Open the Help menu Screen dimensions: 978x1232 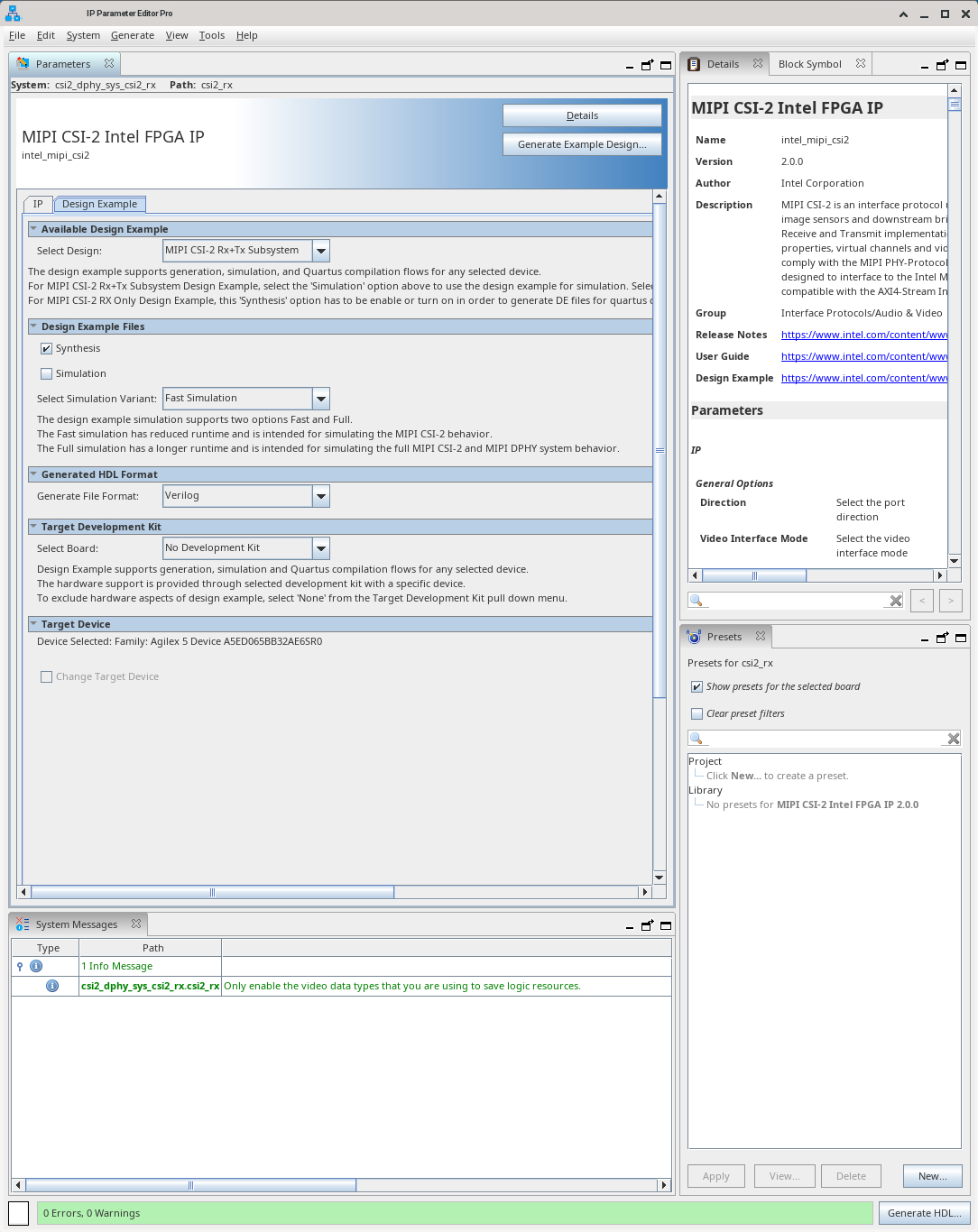(x=247, y=35)
